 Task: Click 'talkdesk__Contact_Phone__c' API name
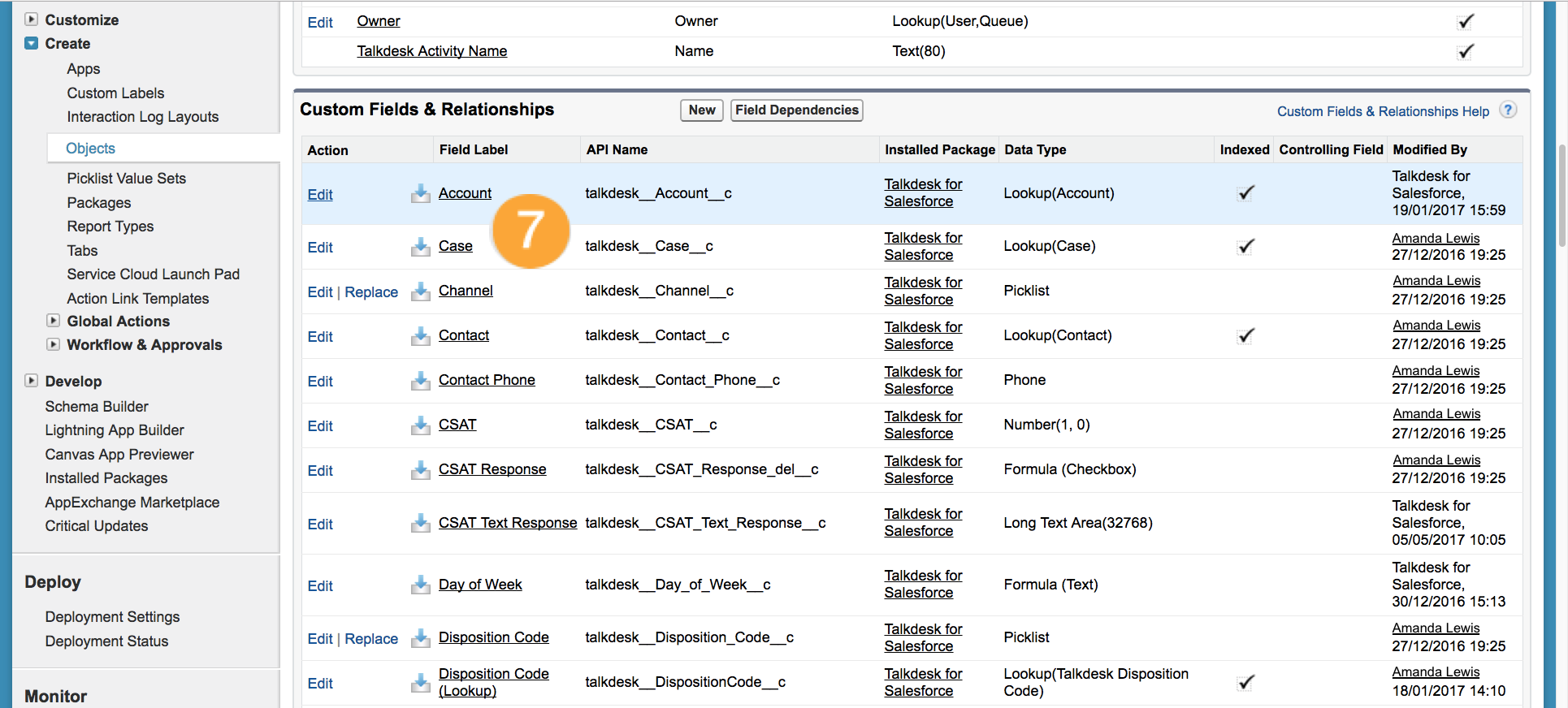[x=682, y=380]
